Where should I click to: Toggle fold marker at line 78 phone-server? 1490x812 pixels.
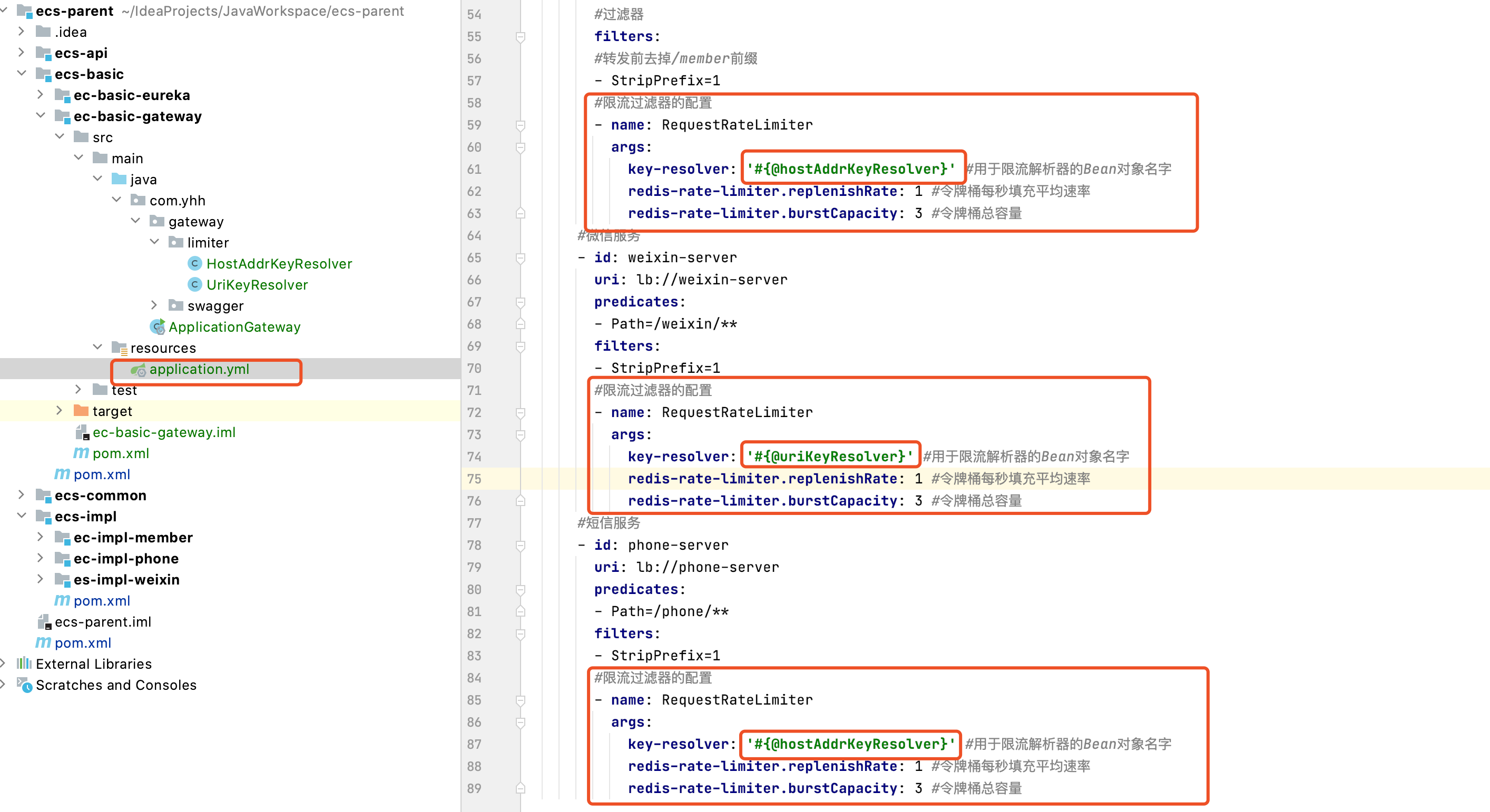tap(520, 545)
